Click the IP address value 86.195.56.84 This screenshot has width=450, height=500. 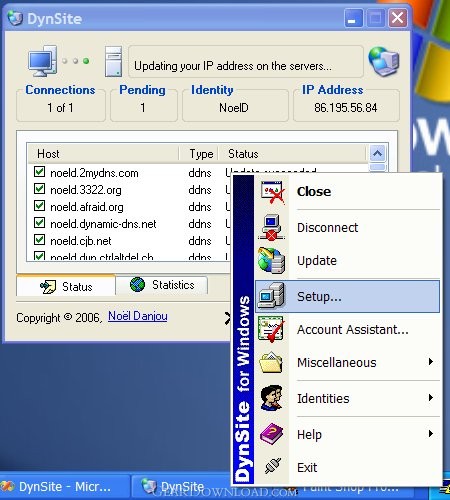coord(346,108)
